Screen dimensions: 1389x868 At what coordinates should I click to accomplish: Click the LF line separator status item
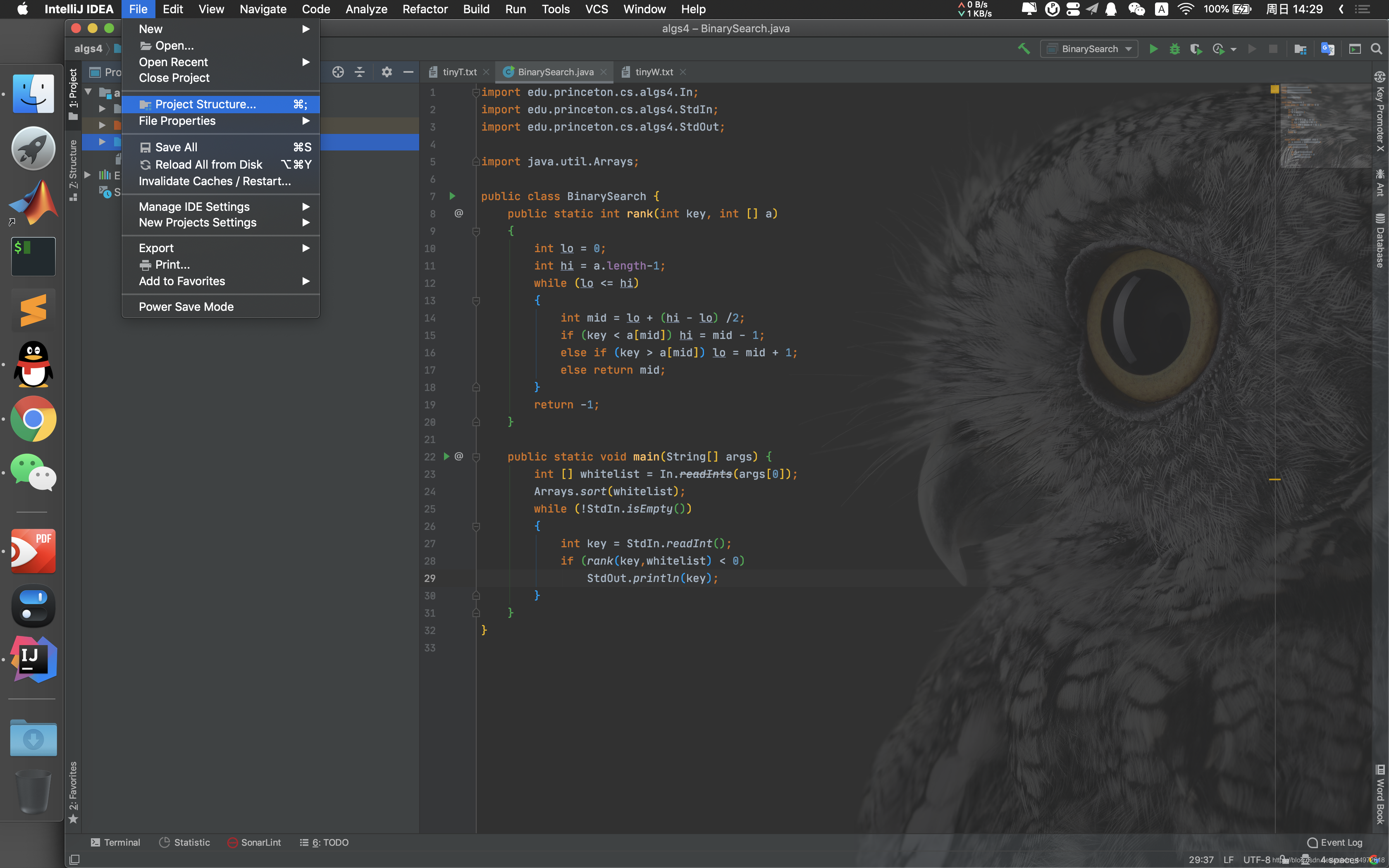point(1228,859)
